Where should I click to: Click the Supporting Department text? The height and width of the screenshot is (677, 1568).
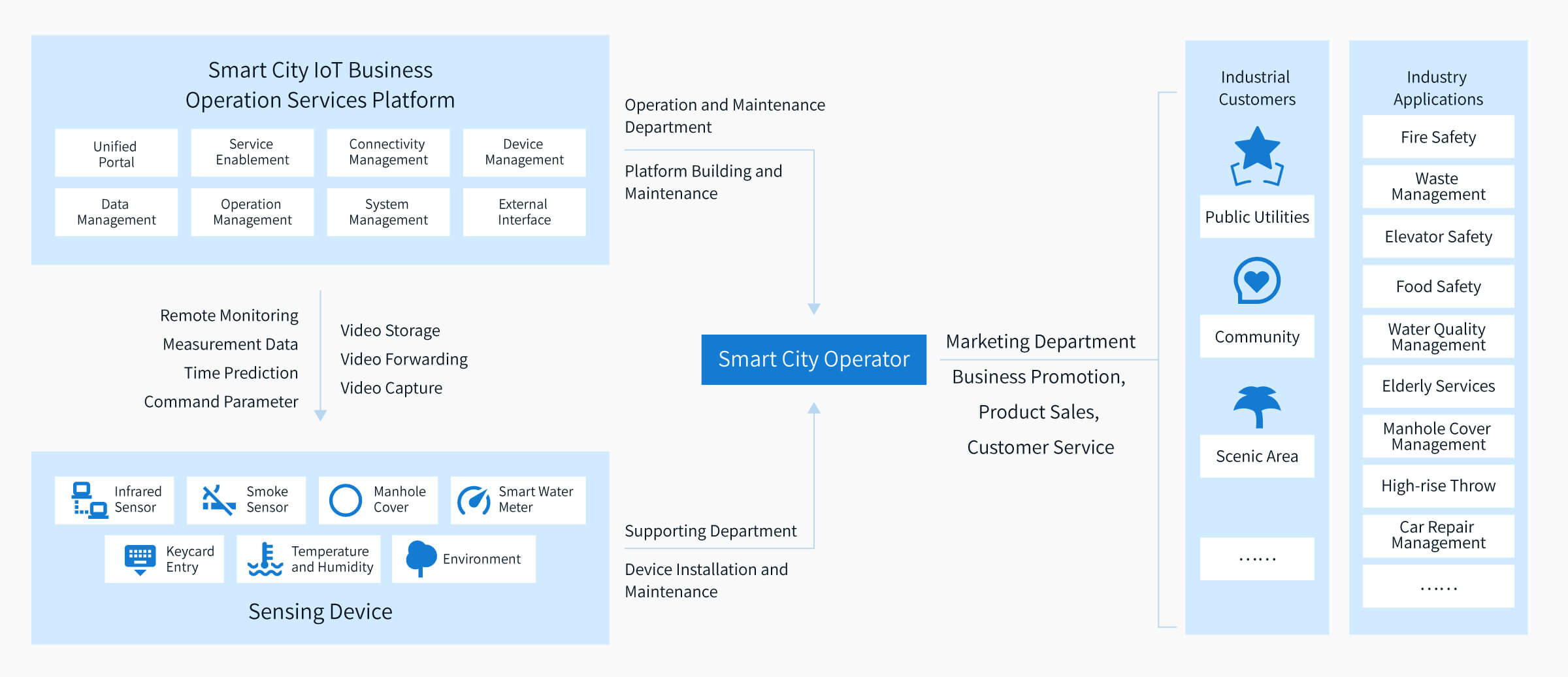(711, 531)
